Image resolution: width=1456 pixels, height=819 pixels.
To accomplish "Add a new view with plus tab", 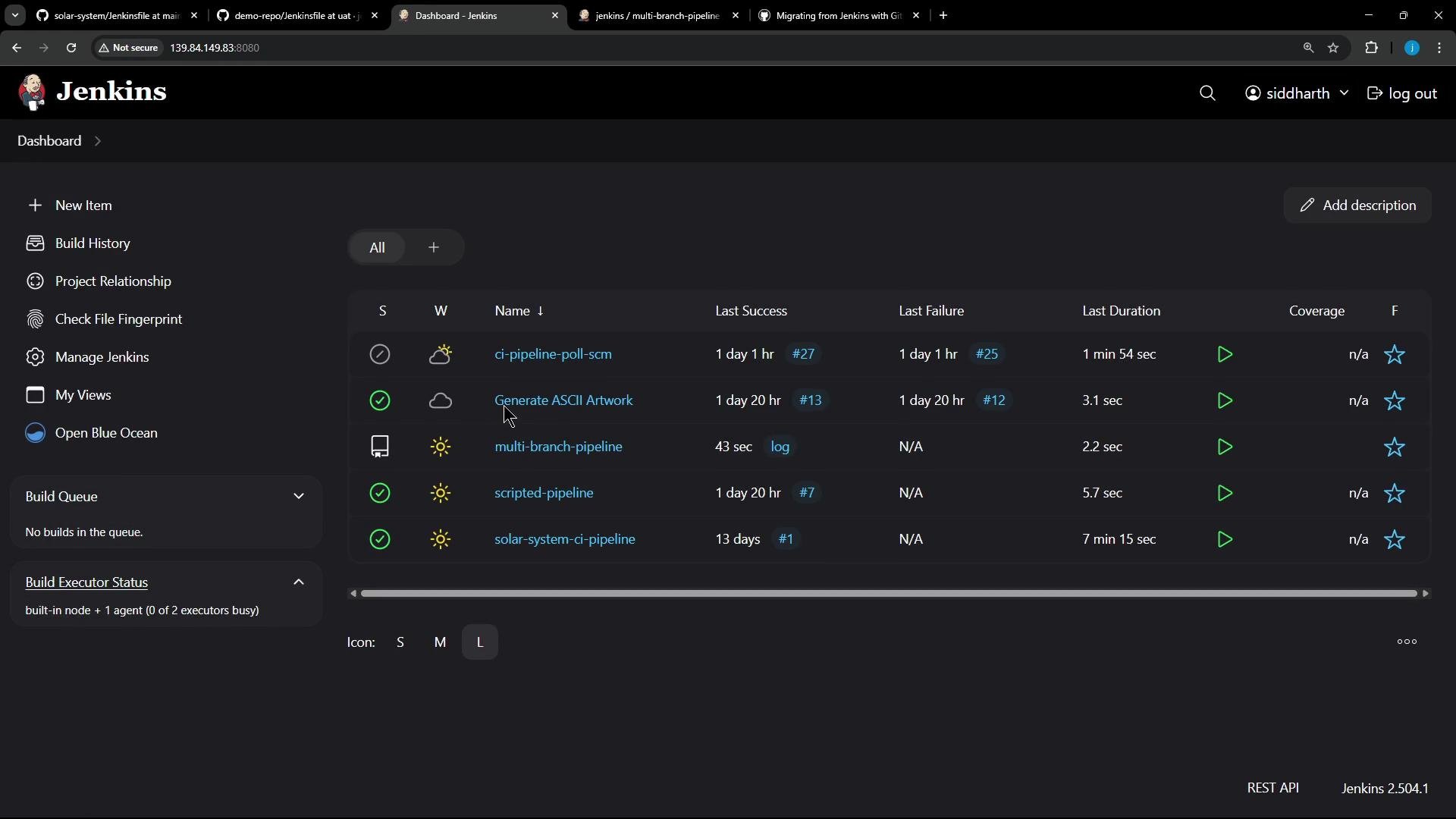I will [x=434, y=248].
